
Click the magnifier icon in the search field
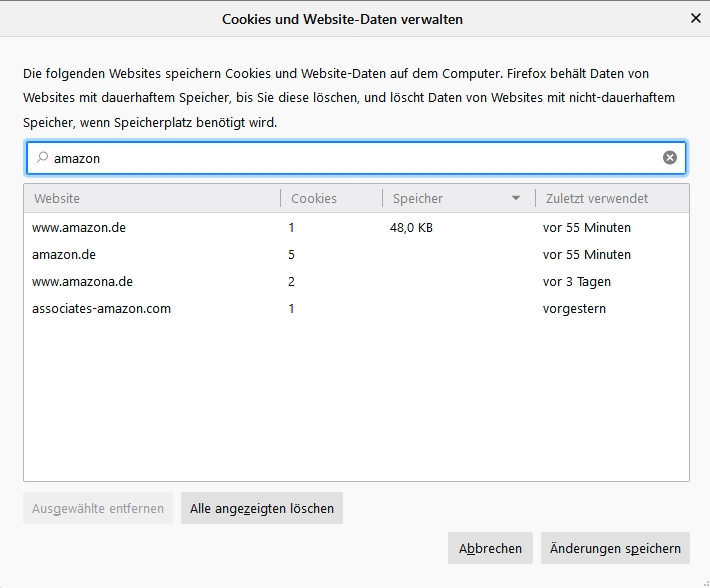pyautogui.click(x=43, y=158)
